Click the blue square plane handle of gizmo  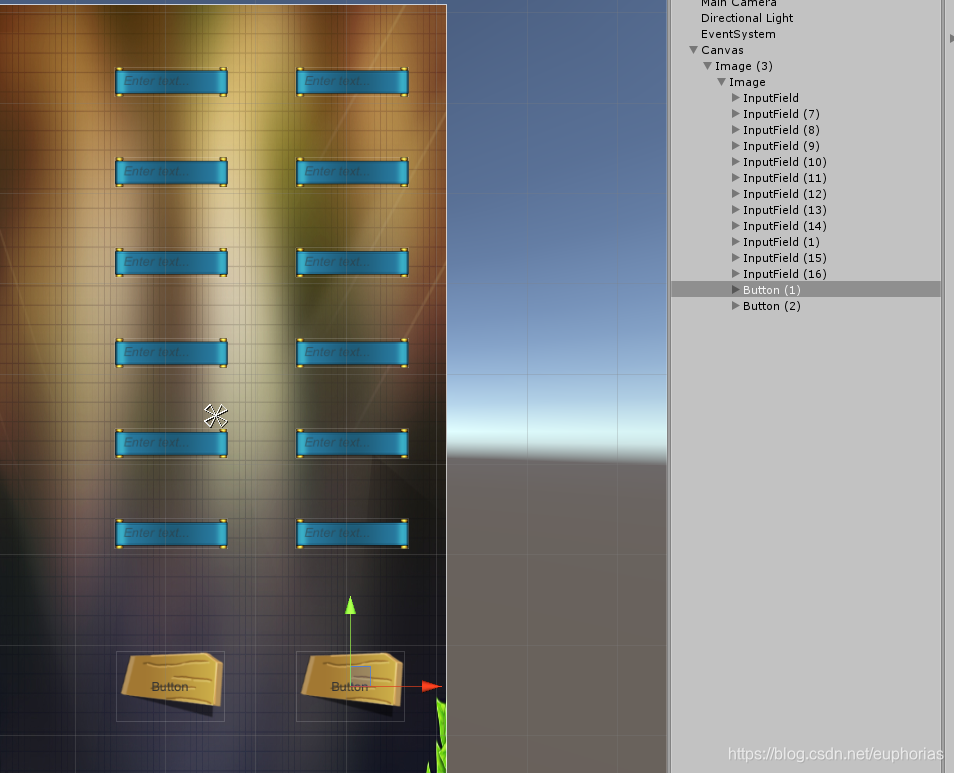[x=361, y=676]
